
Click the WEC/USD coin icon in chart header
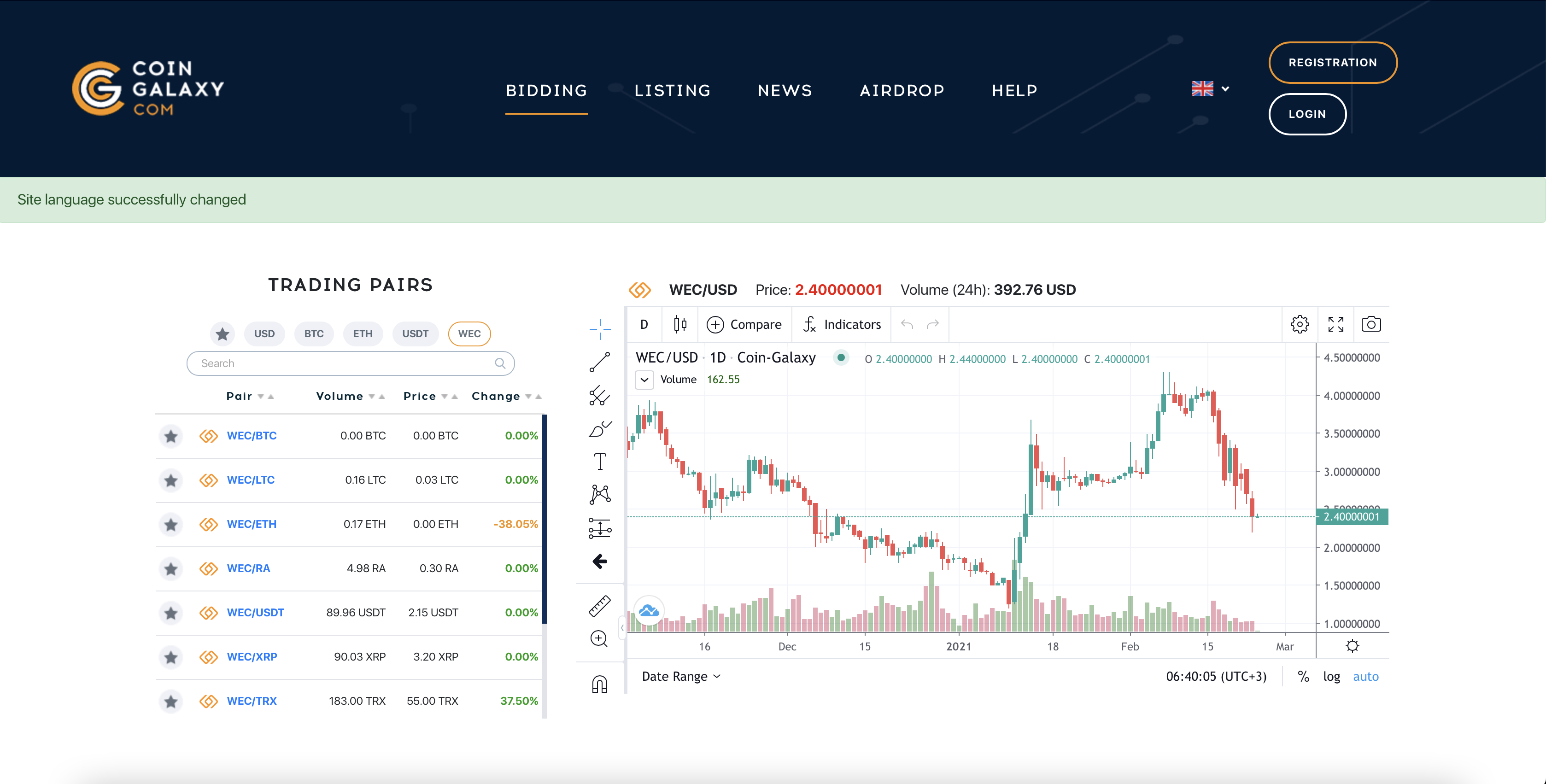[x=640, y=290]
